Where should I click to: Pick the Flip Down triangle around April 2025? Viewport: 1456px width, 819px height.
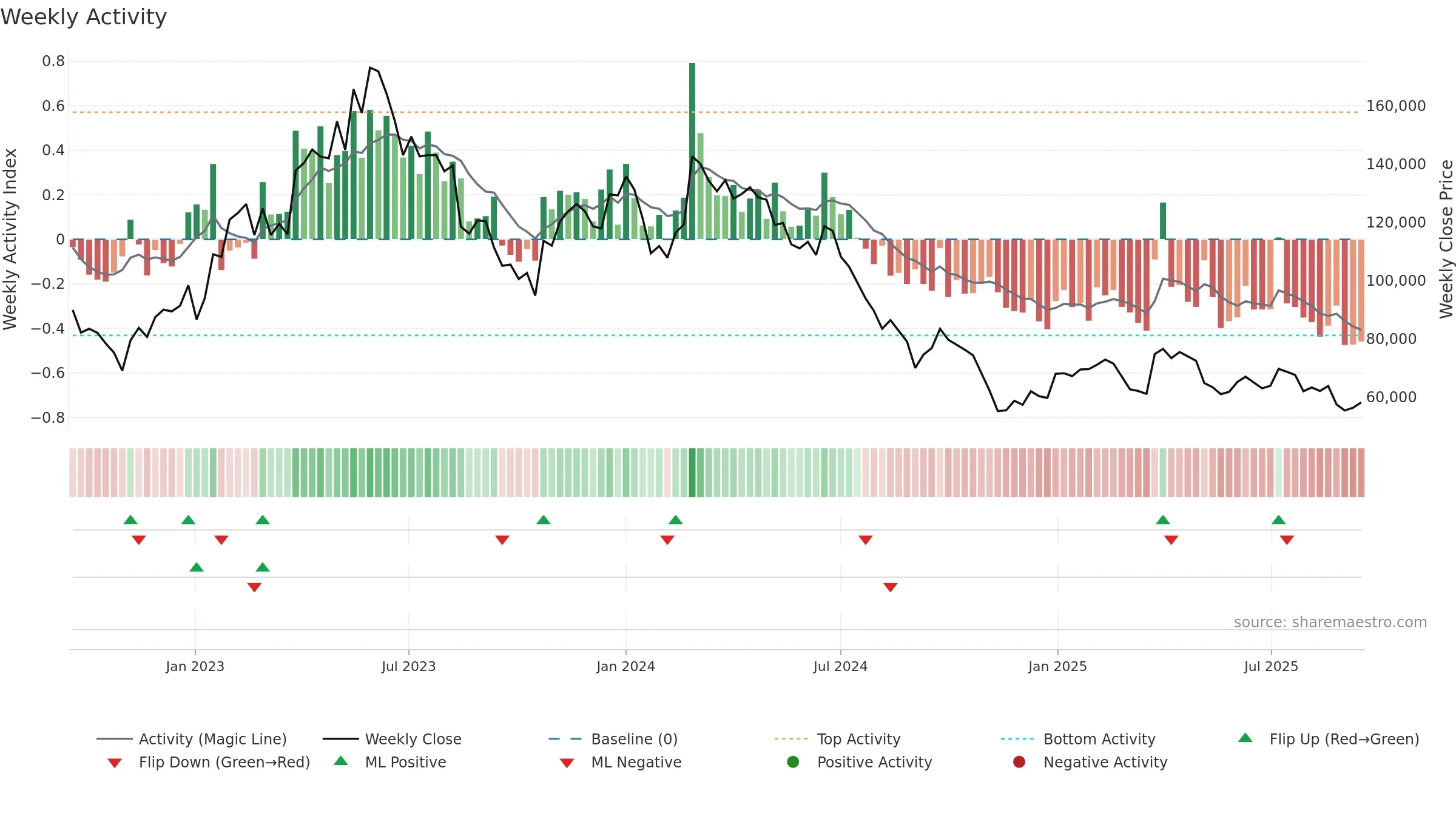pyautogui.click(x=1171, y=540)
